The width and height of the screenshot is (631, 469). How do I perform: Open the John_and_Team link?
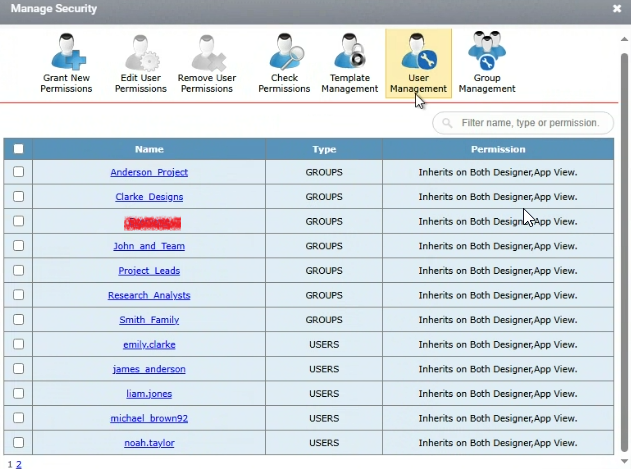[x=149, y=246]
